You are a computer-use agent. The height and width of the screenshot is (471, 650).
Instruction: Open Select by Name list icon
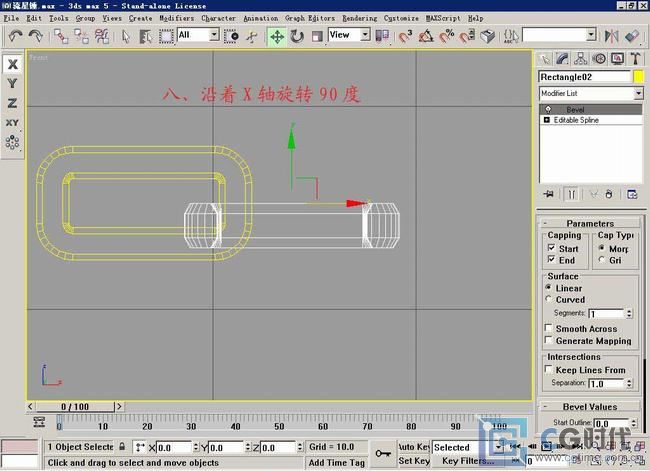[146, 36]
